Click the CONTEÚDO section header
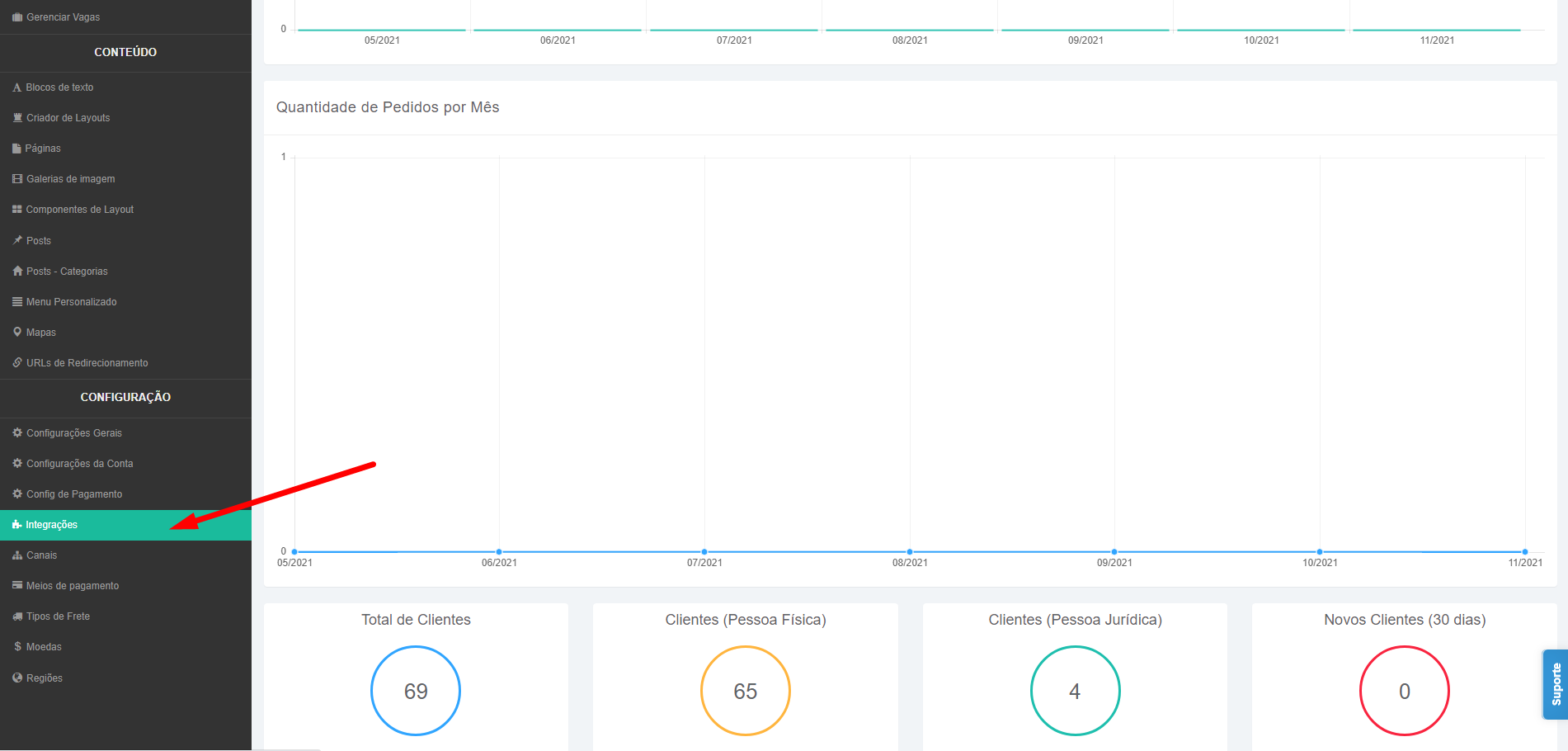Screen dimensions: 1568x751 (125, 52)
